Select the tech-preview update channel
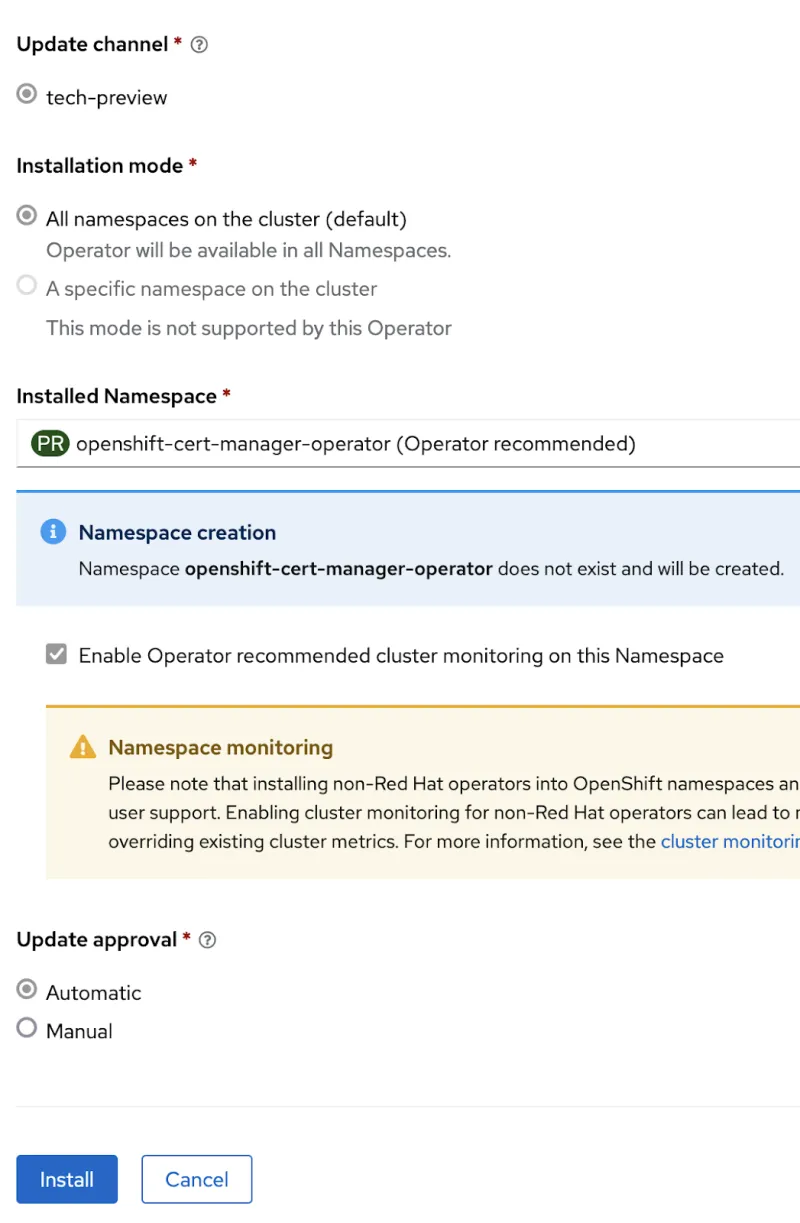Screen dimensions: 800x1223 tap(28, 93)
